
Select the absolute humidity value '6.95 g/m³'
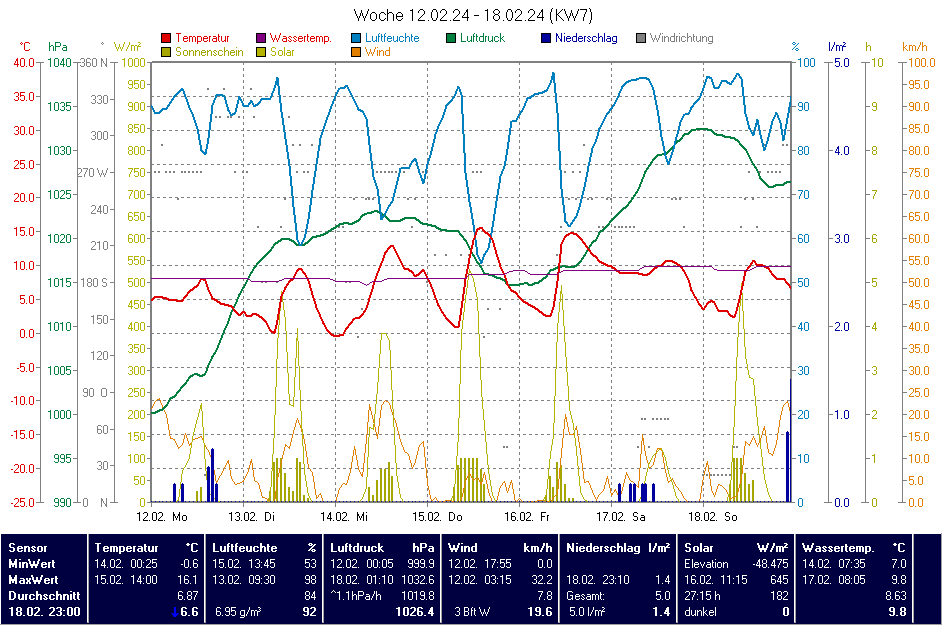coord(238,612)
